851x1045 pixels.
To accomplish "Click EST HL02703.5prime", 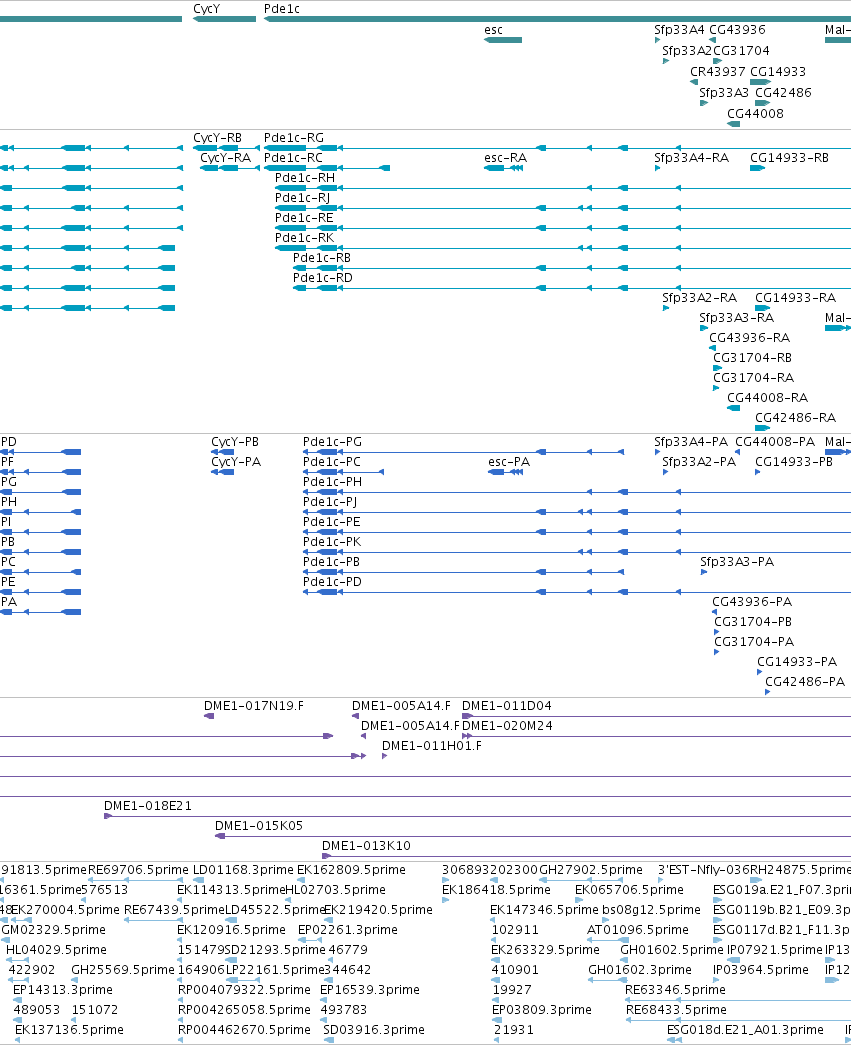I will [335, 890].
